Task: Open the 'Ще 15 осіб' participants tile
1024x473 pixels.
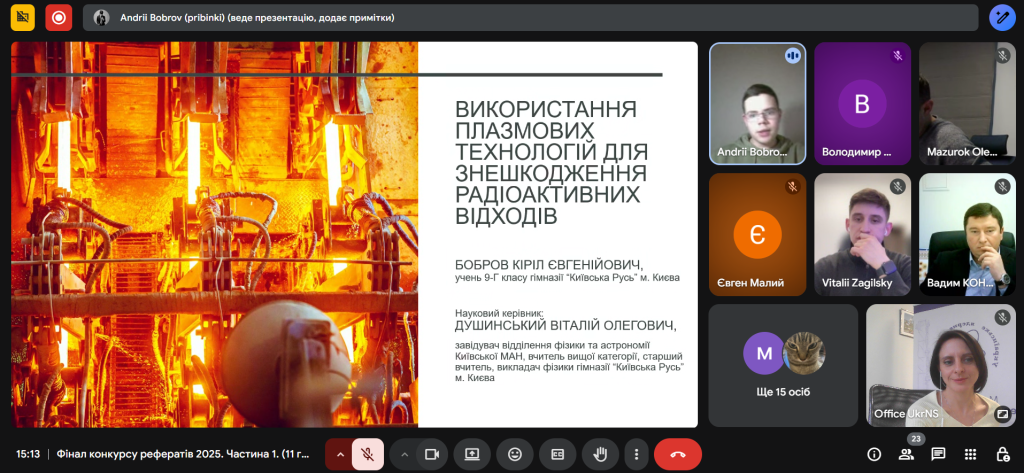Action: pyautogui.click(x=783, y=365)
